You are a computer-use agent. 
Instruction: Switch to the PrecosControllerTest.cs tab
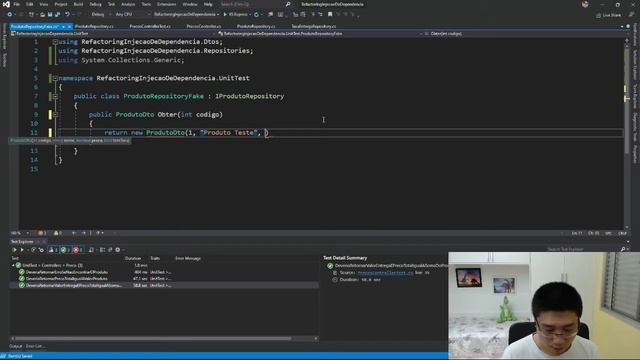[150, 26]
